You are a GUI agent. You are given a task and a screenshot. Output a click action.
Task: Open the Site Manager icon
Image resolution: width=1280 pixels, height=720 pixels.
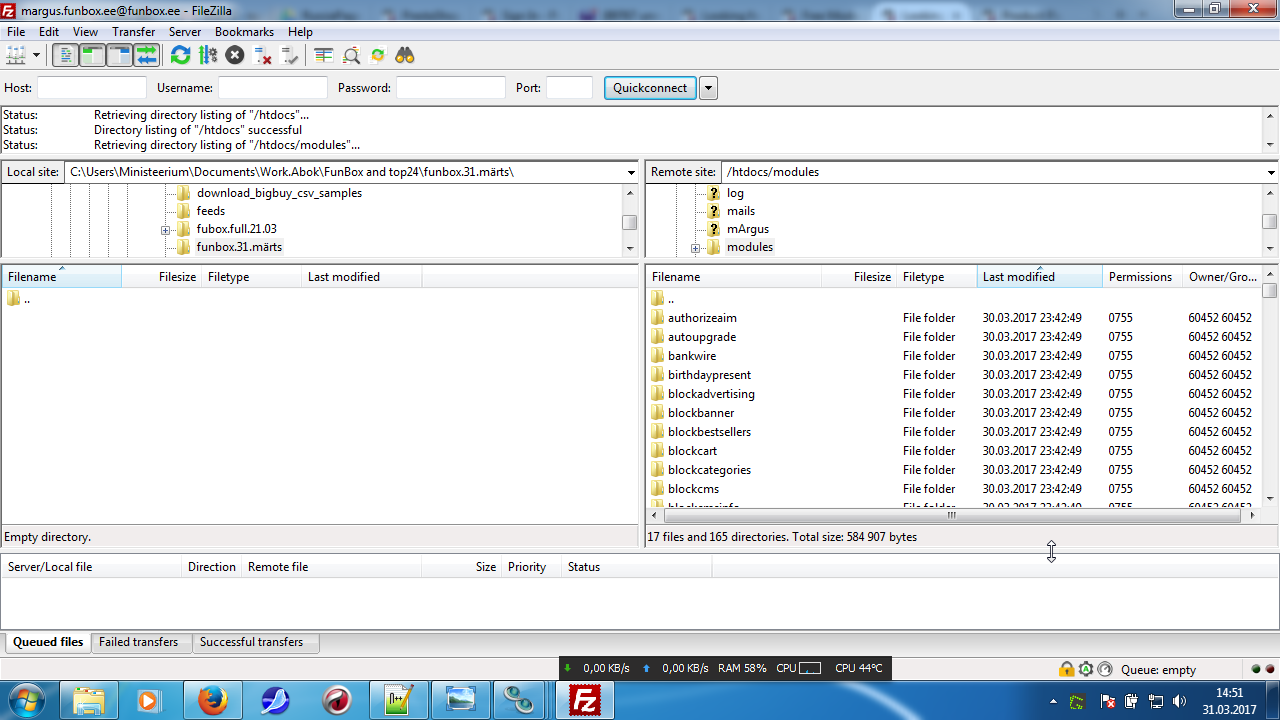tap(16, 55)
